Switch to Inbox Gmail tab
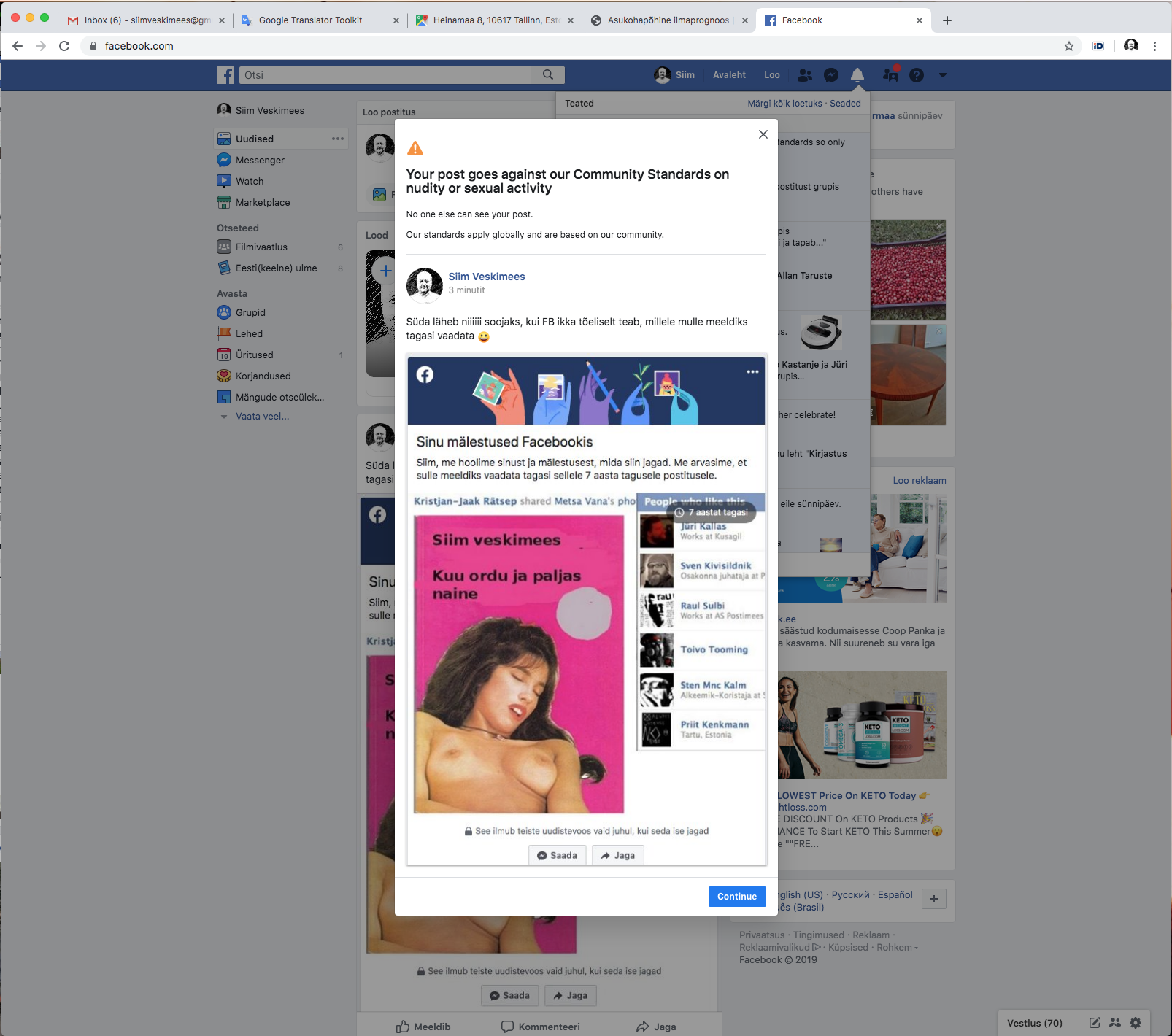This screenshot has height=1036, width=1172. pyautogui.click(x=146, y=20)
